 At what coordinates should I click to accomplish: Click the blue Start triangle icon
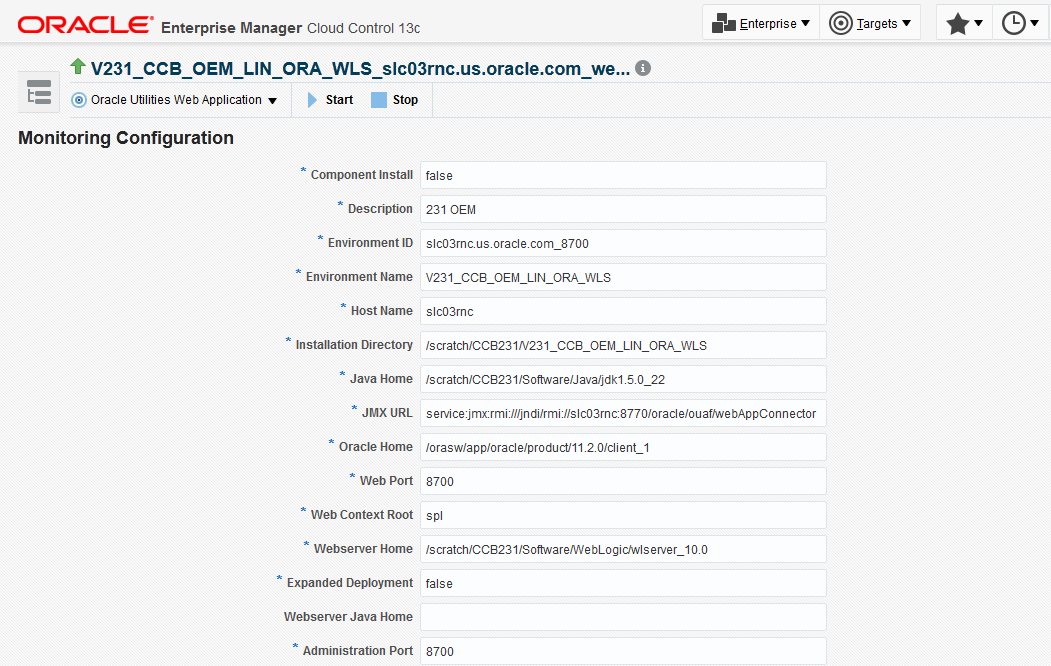click(310, 99)
